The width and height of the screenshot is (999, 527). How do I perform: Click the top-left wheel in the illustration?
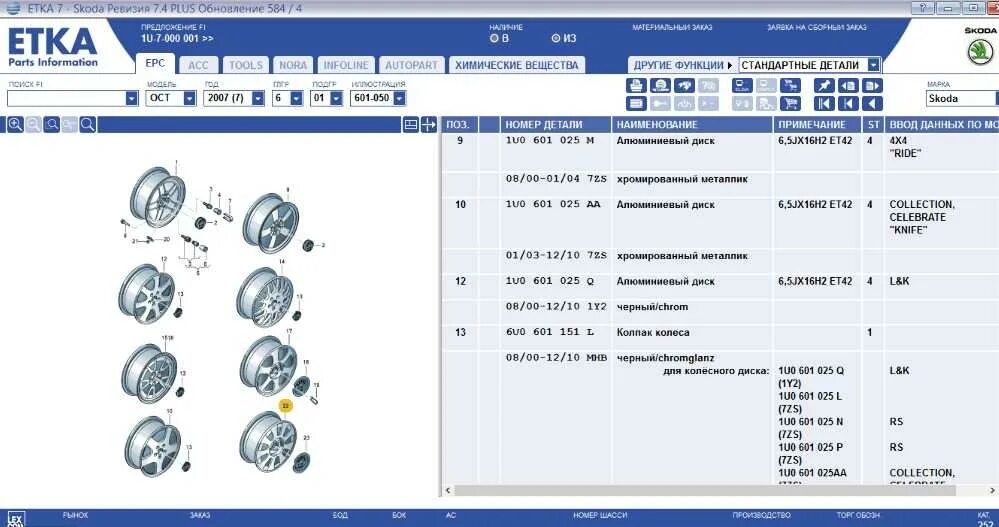[157, 197]
